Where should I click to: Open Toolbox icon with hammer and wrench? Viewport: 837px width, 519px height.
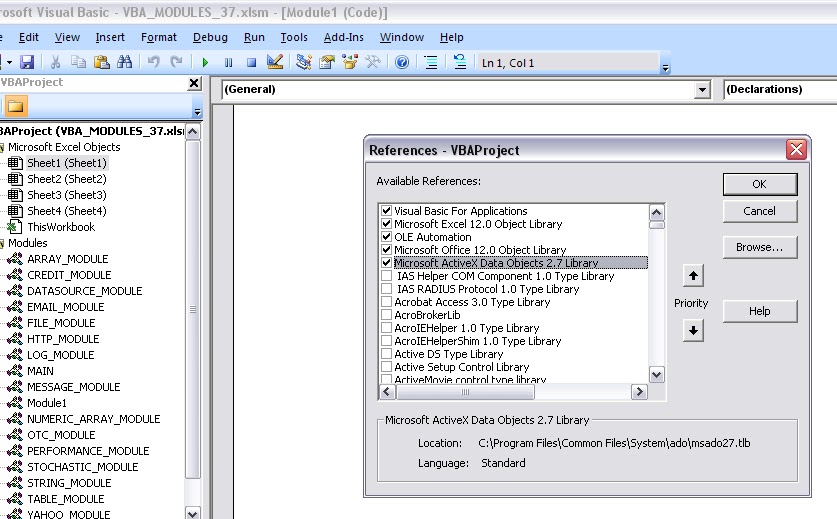click(373, 62)
